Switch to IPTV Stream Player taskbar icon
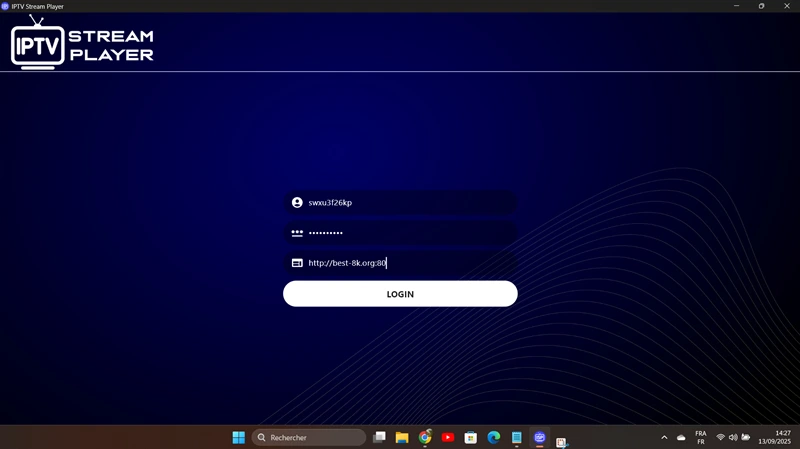 540,437
